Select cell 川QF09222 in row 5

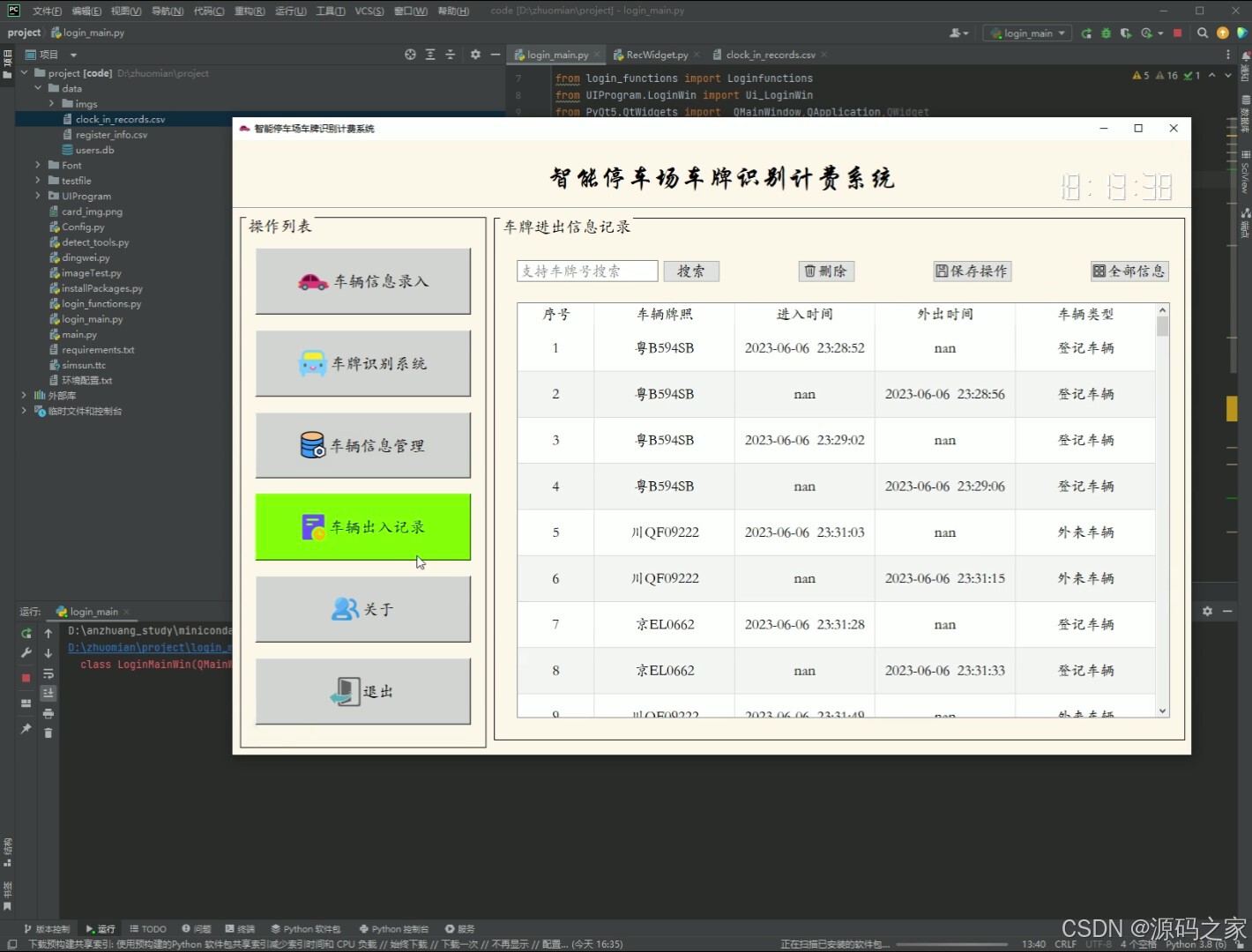pos(665,532)
